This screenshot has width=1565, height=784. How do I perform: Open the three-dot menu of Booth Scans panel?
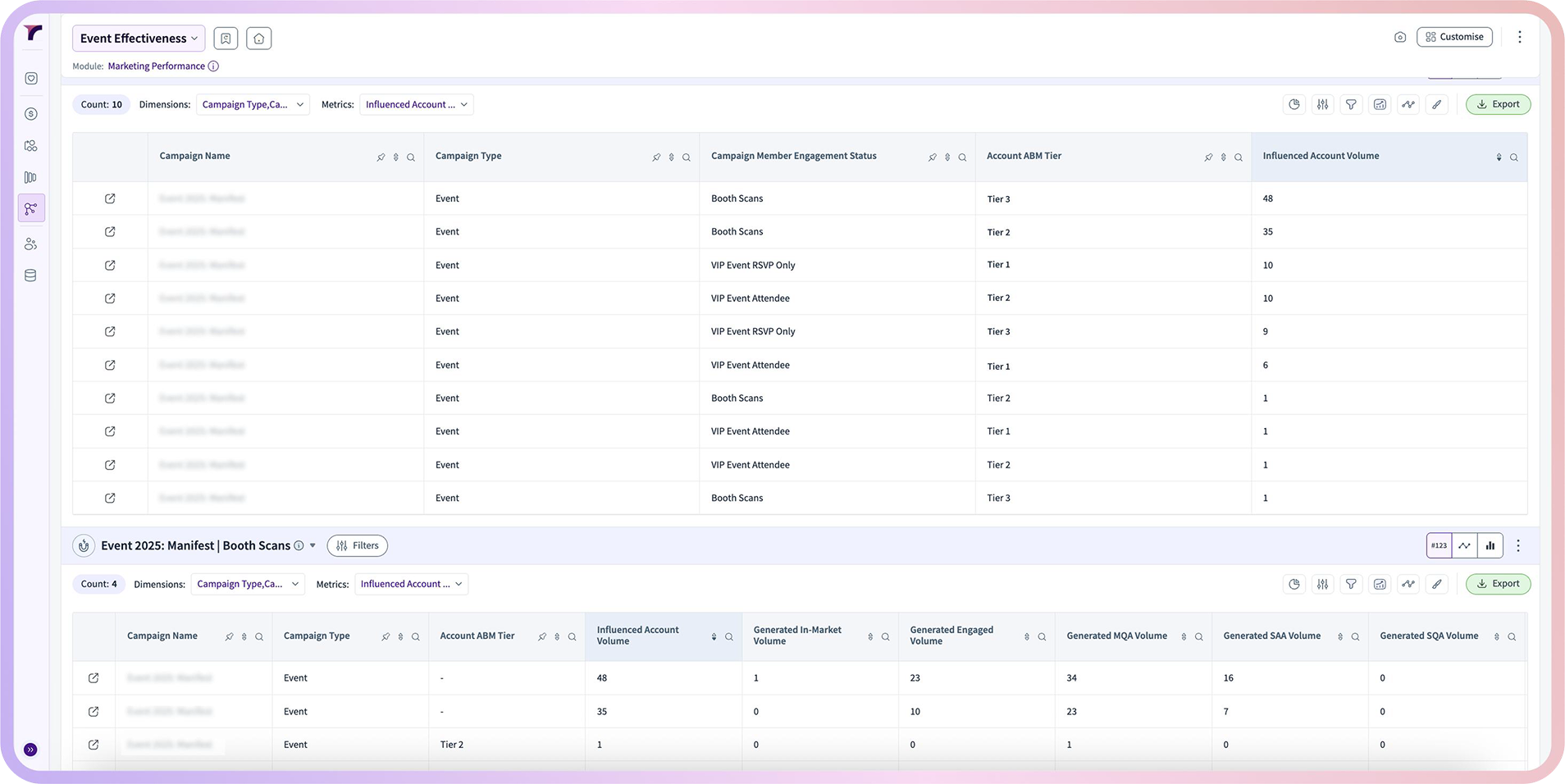pos(1518,545)
